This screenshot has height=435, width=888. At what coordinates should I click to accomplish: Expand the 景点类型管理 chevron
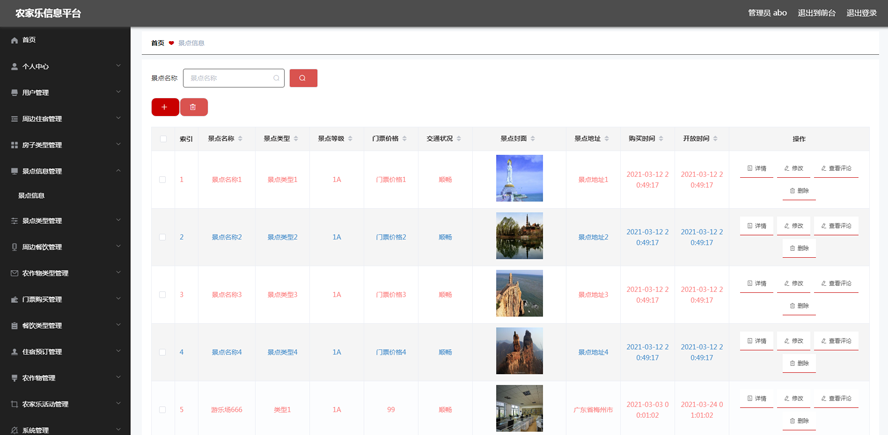(x=118, y=220)
